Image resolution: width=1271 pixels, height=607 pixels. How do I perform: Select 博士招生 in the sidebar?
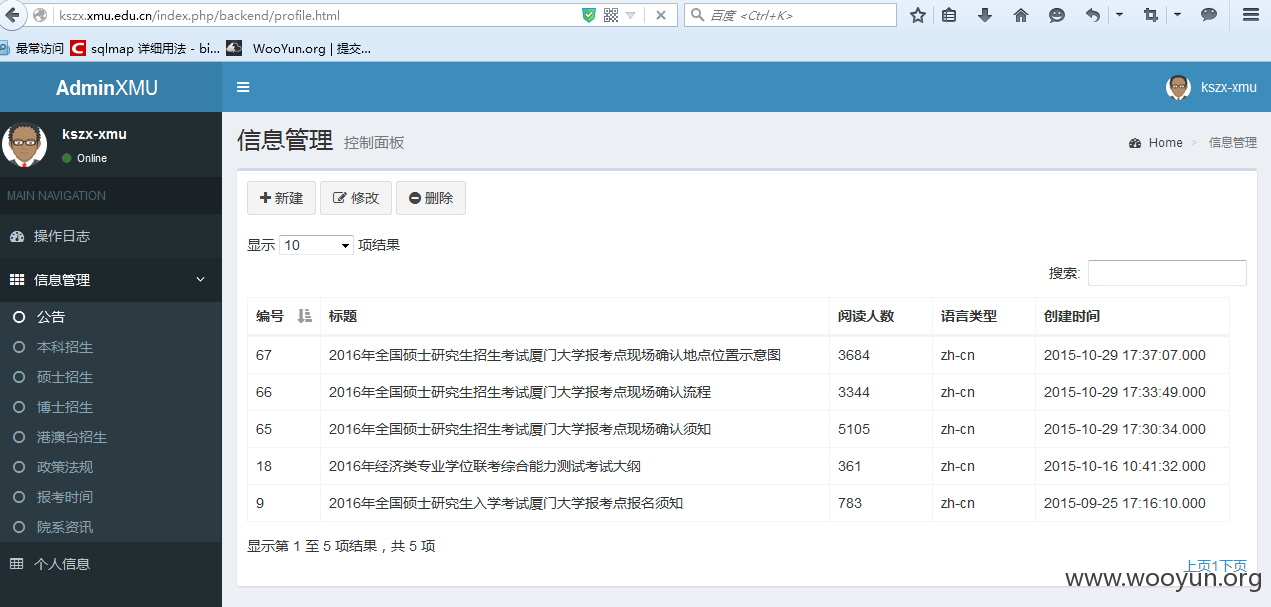(x=110, y=407)
